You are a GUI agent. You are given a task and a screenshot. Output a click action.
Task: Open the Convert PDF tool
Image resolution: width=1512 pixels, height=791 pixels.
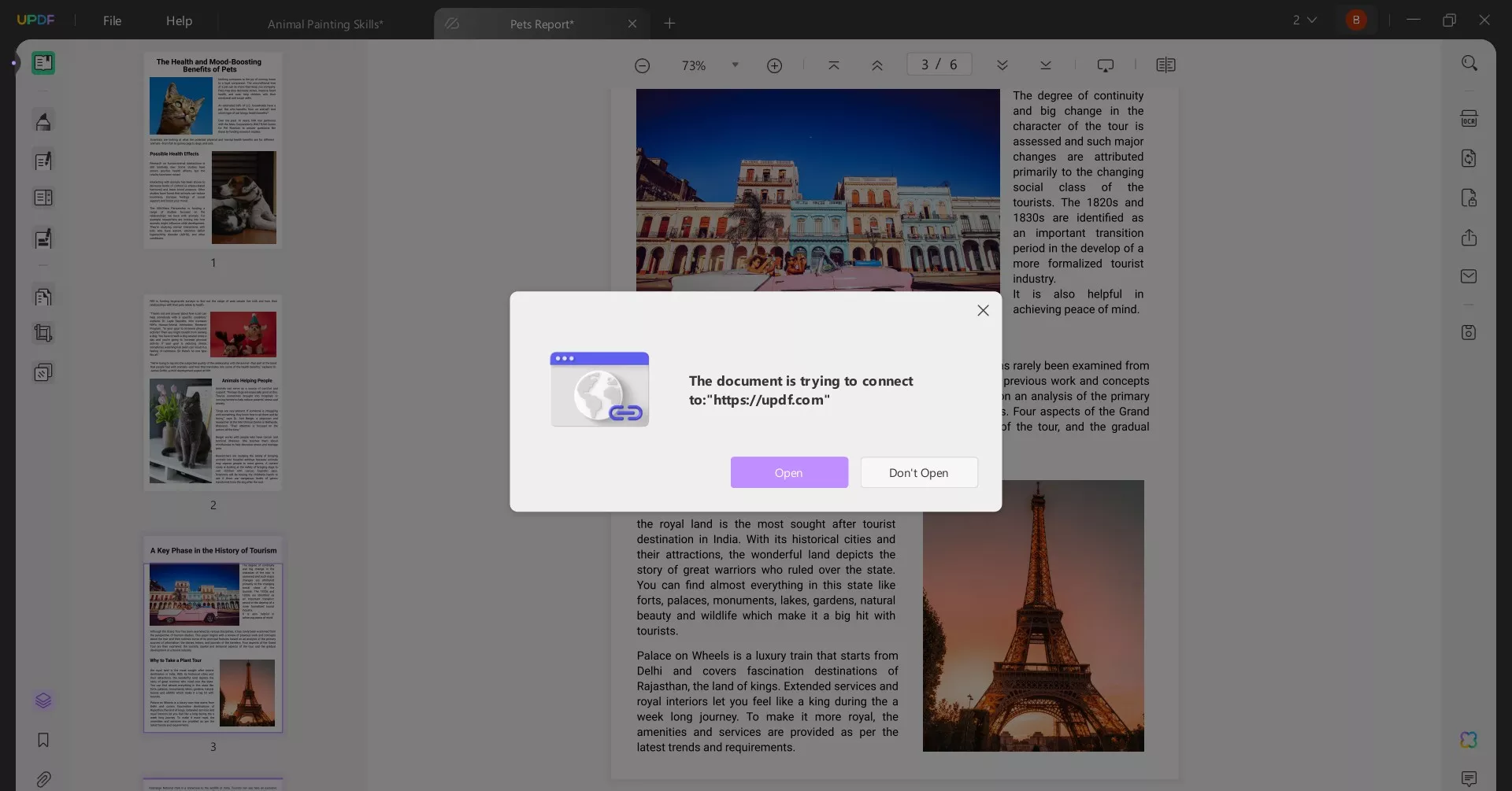click(x=1469, y=158)
